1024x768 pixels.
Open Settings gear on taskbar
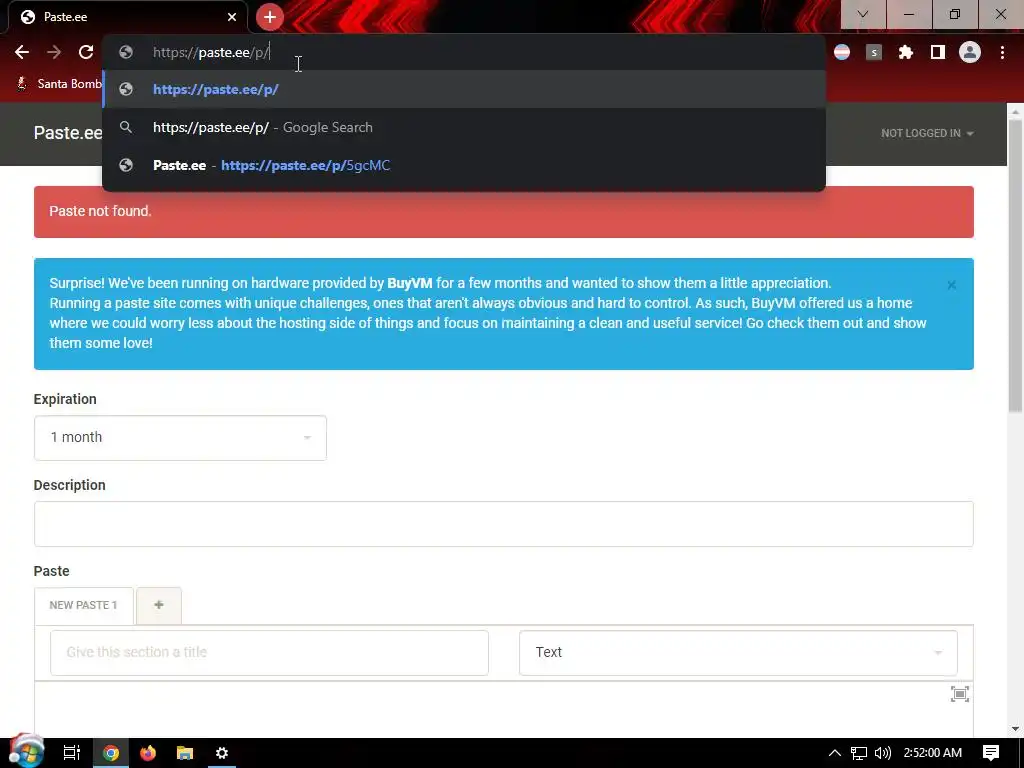click(x=222, y=753)
